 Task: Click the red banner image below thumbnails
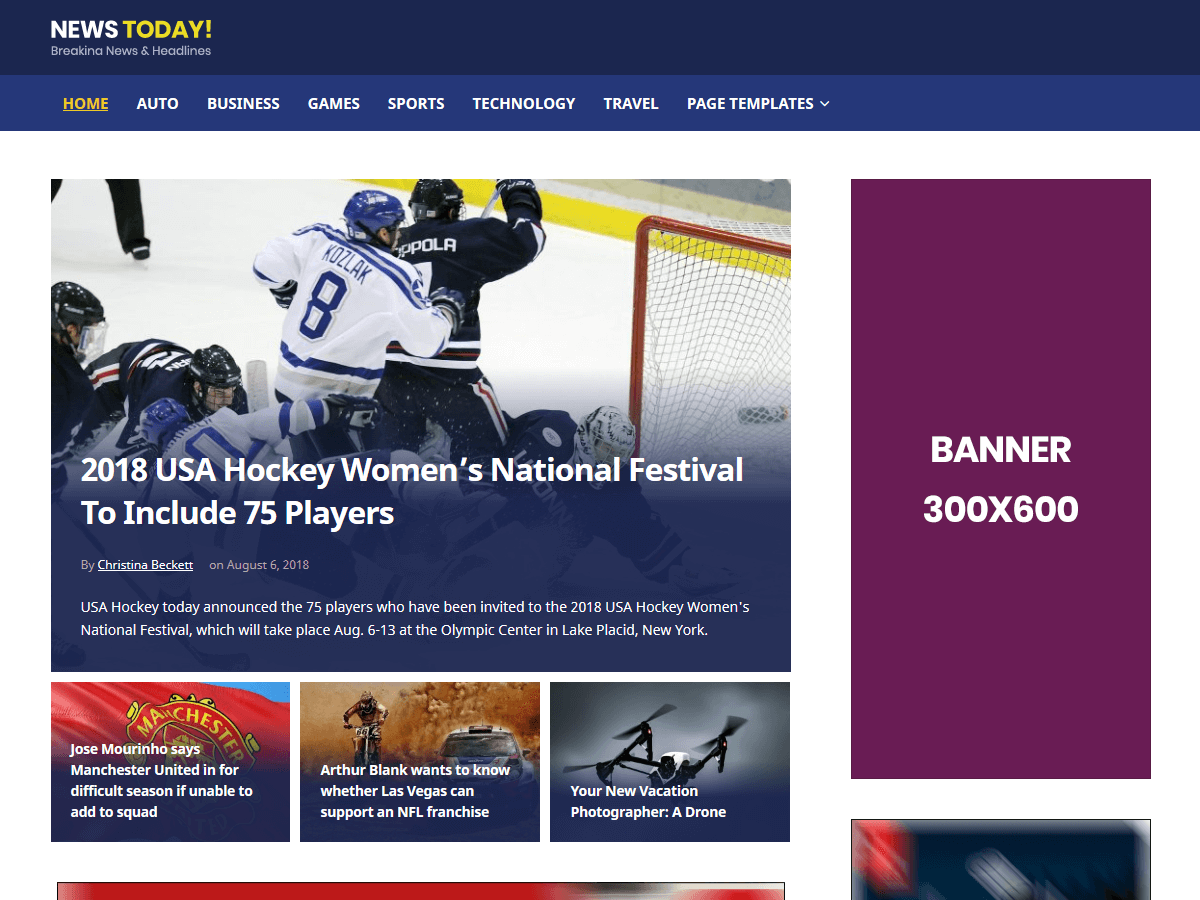pos(421,891)
